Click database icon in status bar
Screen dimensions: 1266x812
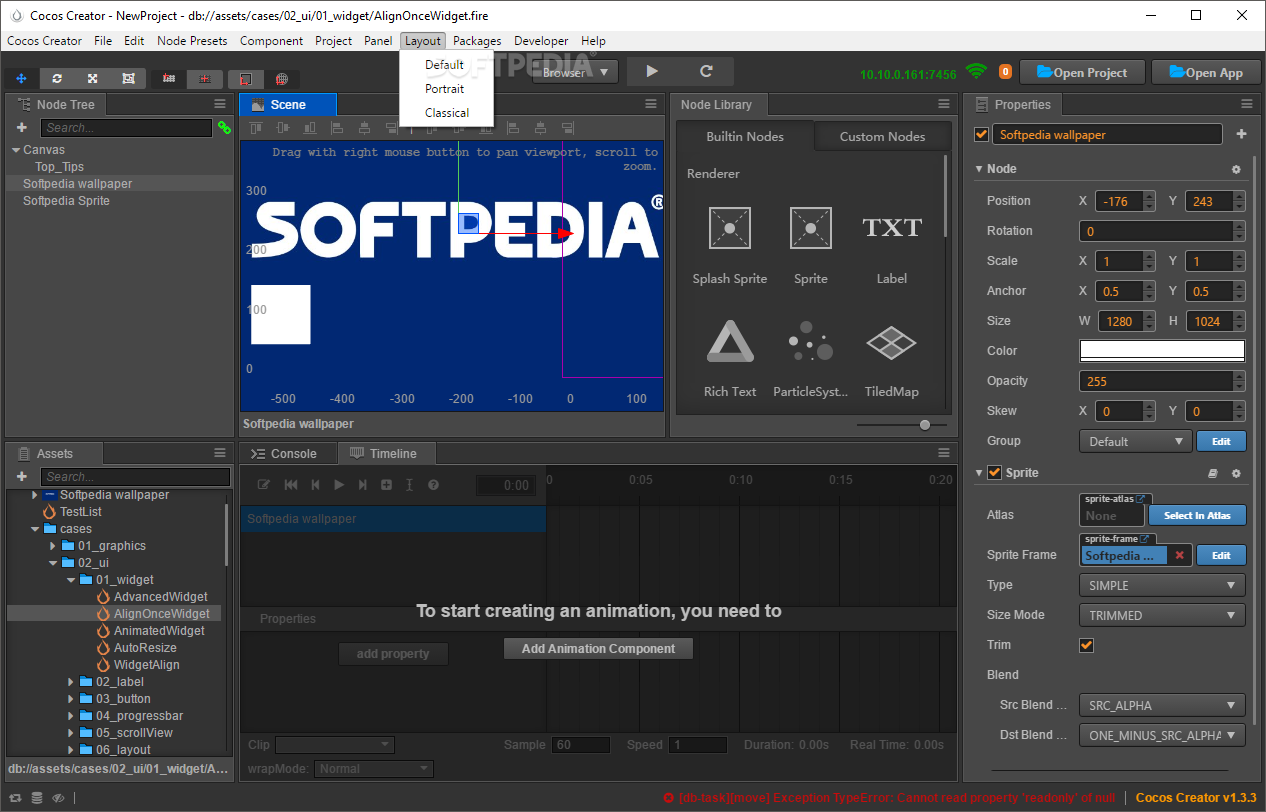point(37,798)
